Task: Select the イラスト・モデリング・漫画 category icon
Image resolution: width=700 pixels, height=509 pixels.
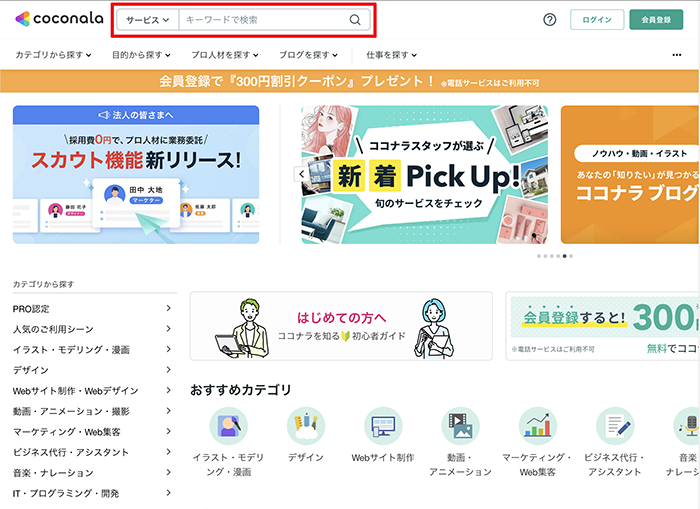Action: [229, 426]
